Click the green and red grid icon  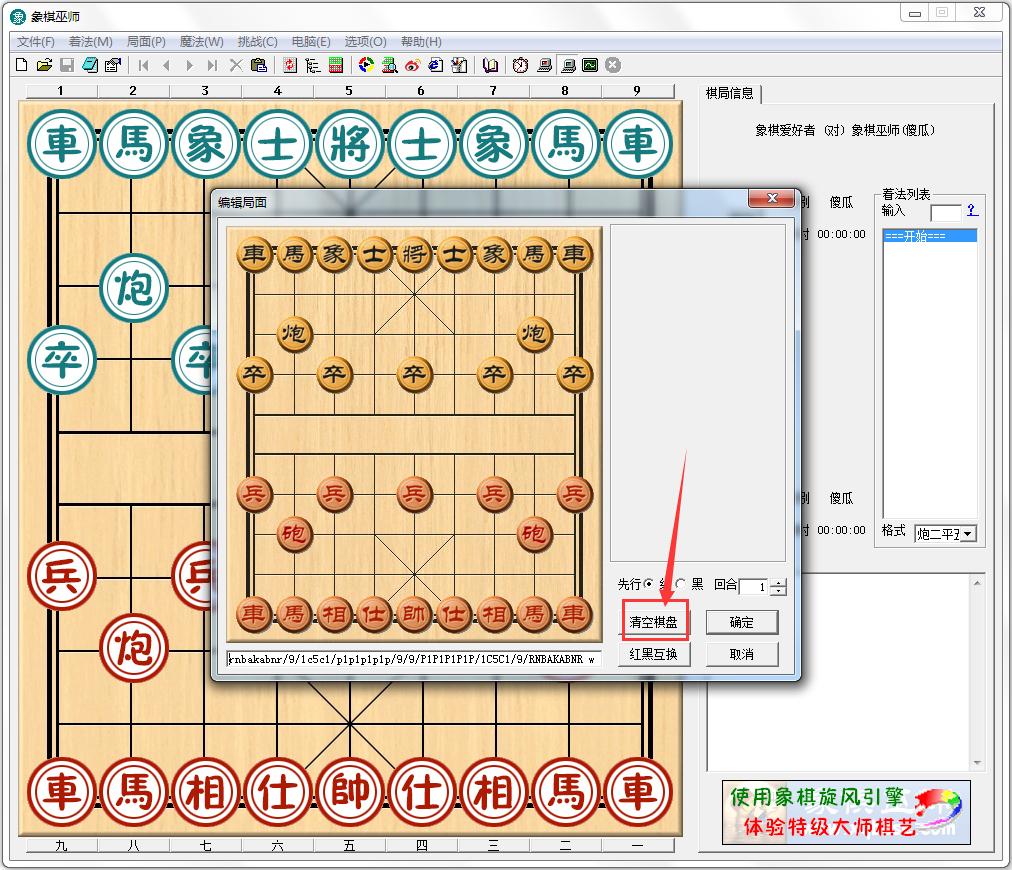click(336, 65)
